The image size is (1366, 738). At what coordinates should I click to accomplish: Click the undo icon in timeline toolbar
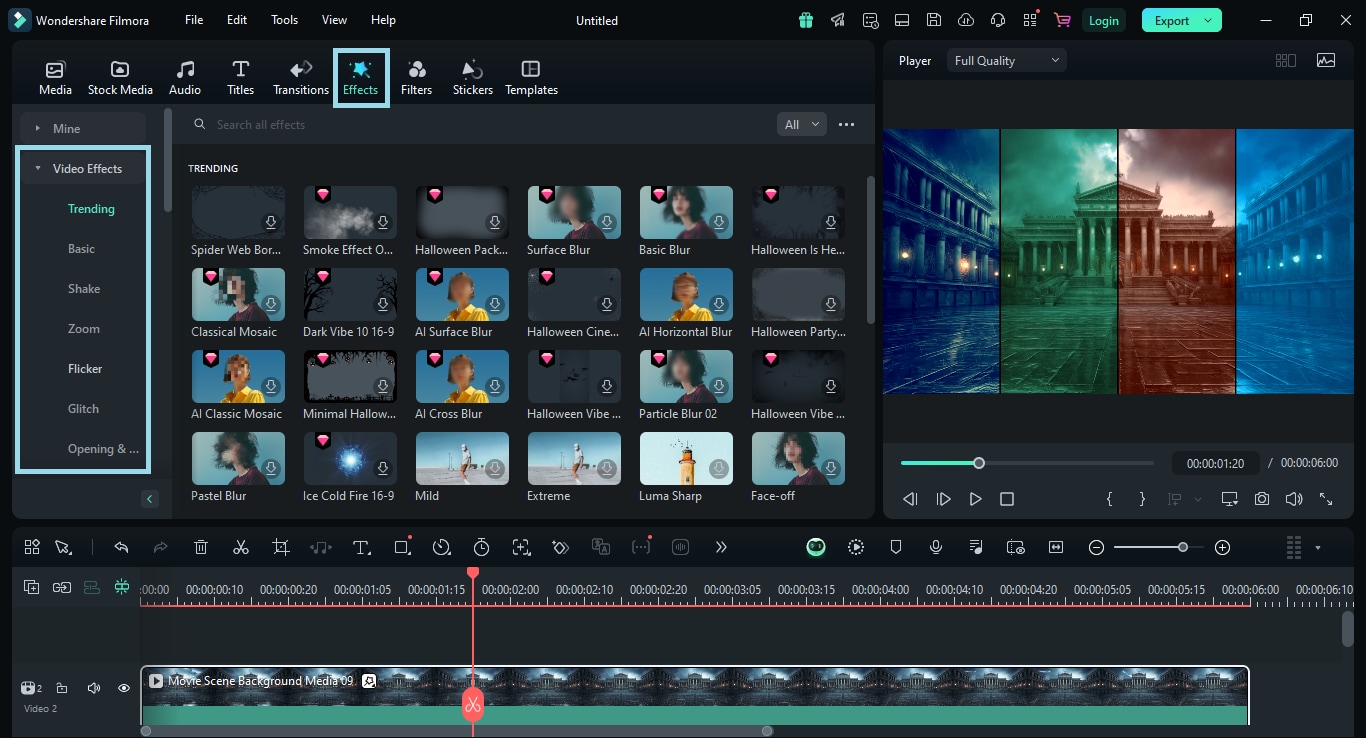[x=121, y=547]
